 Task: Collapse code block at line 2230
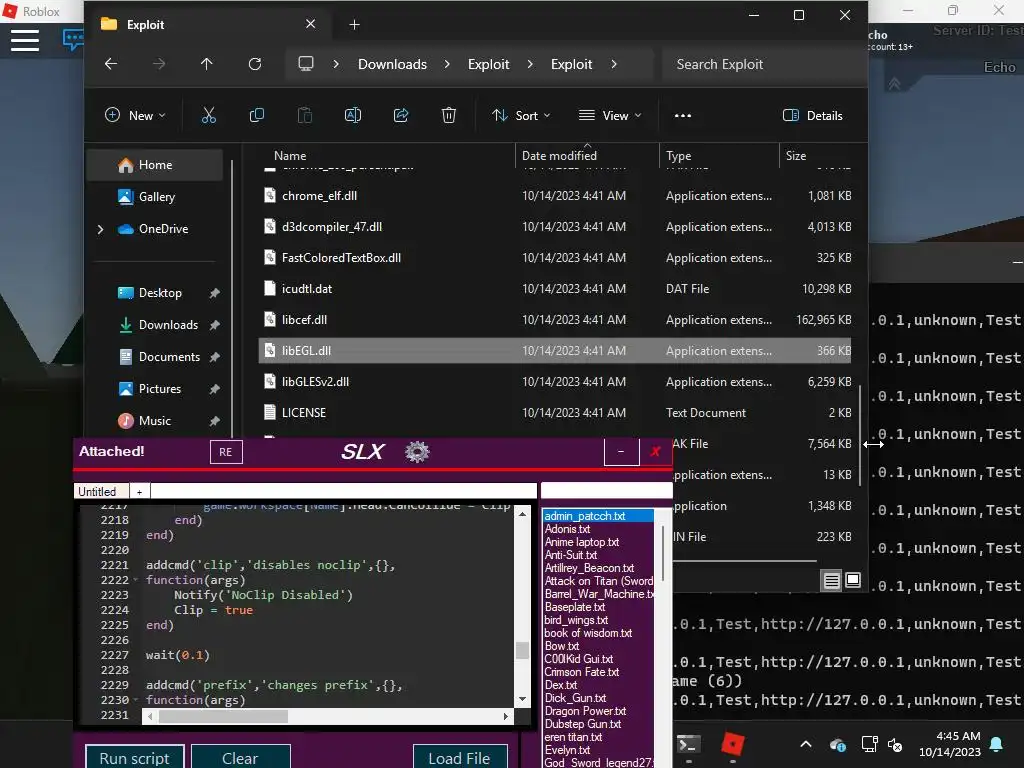136,700
